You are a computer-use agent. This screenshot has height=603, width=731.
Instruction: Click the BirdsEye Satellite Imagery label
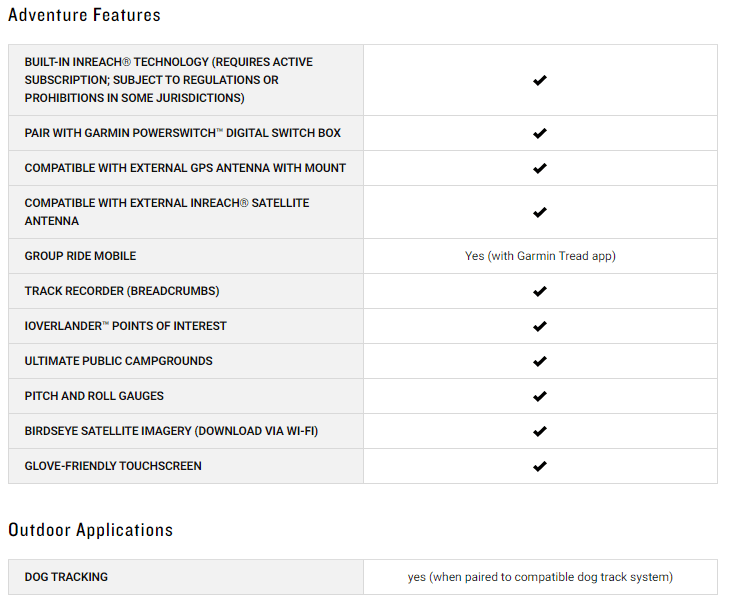171,431
